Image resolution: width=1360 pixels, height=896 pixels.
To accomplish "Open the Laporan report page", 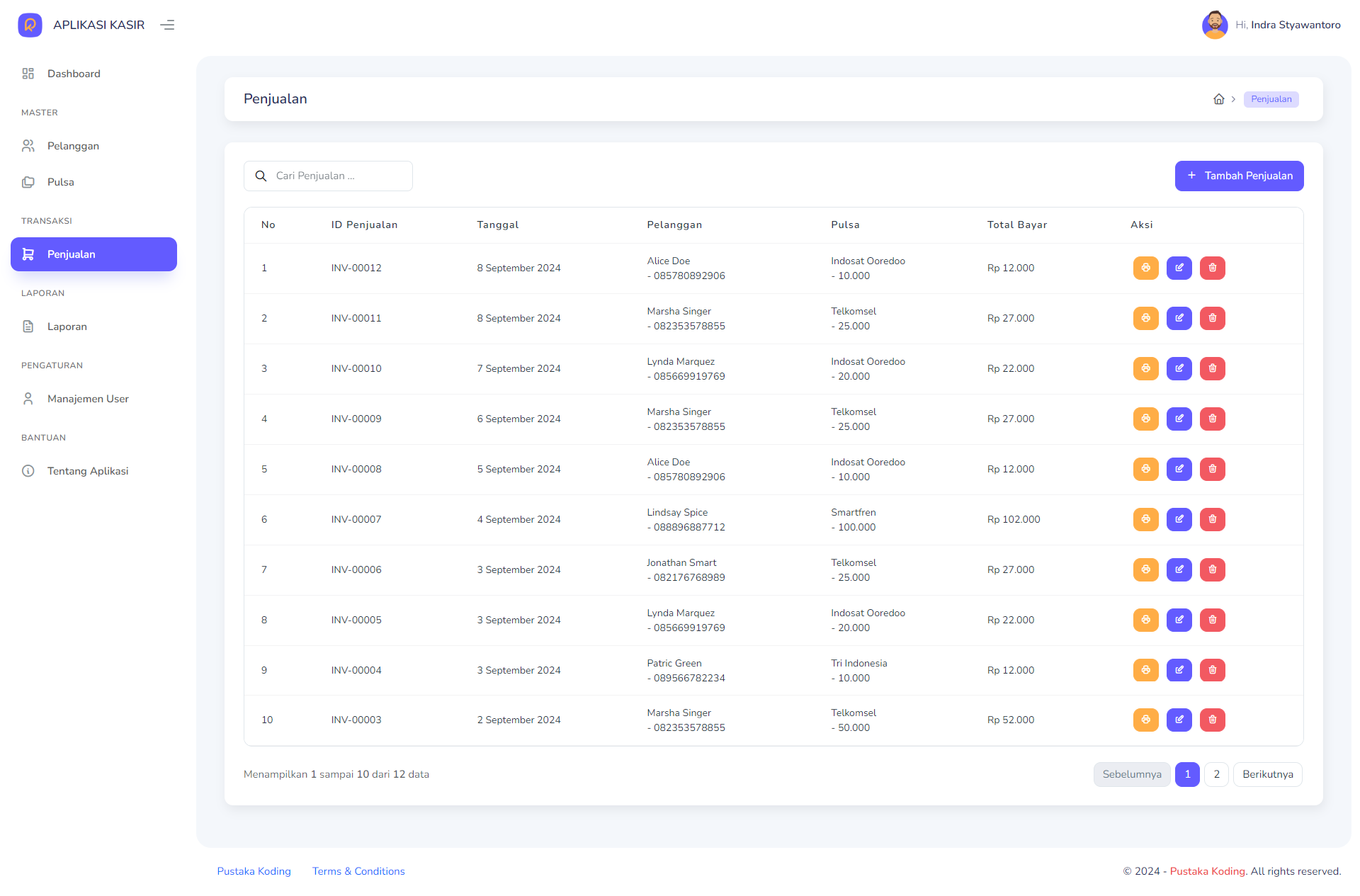I will (x=67, y=327).
